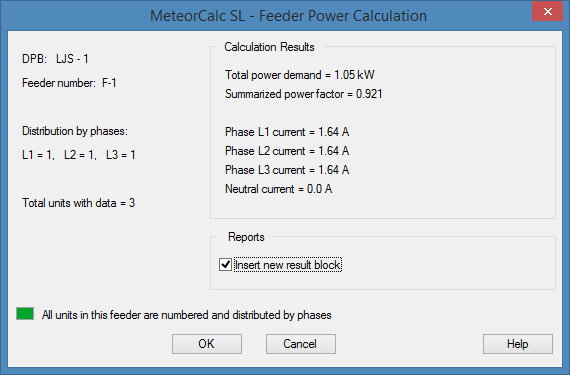Viewport: 570px width, 375px height.
Task: Click the Phase L3 current = 1.64 A line
Action: click(x=287, y=170)
